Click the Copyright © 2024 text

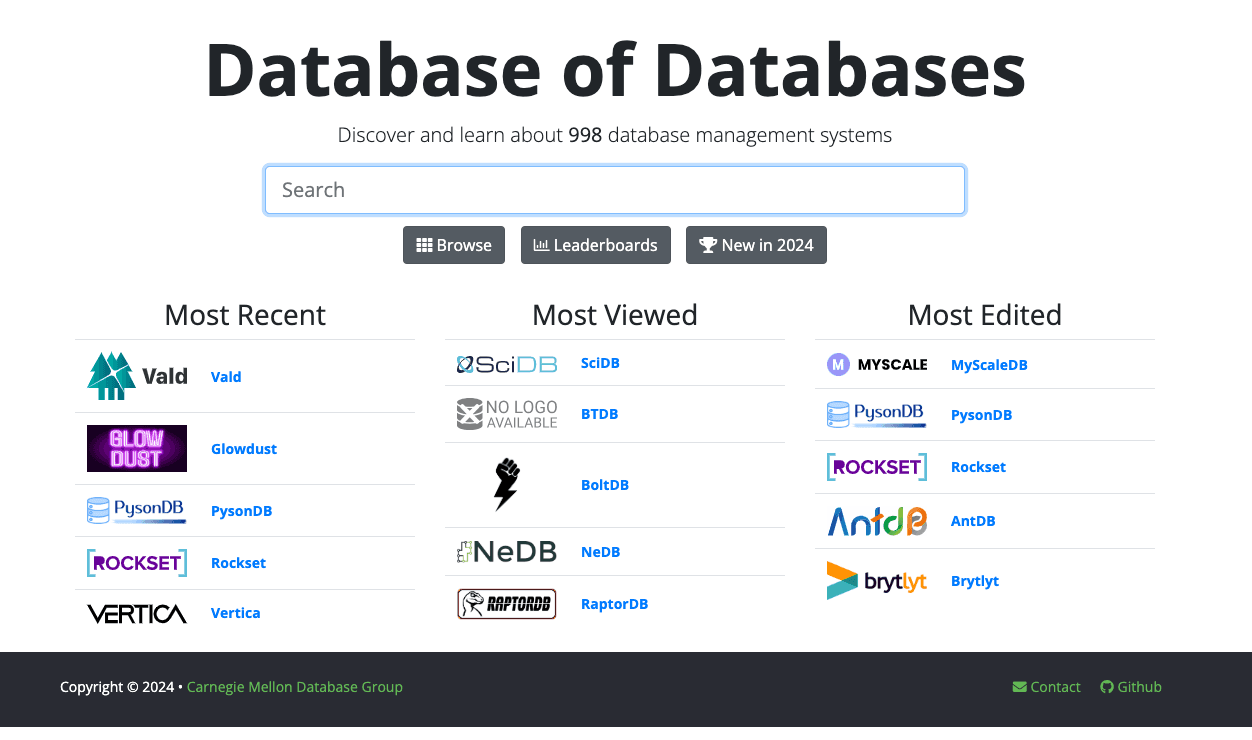(x=117, y=687)
